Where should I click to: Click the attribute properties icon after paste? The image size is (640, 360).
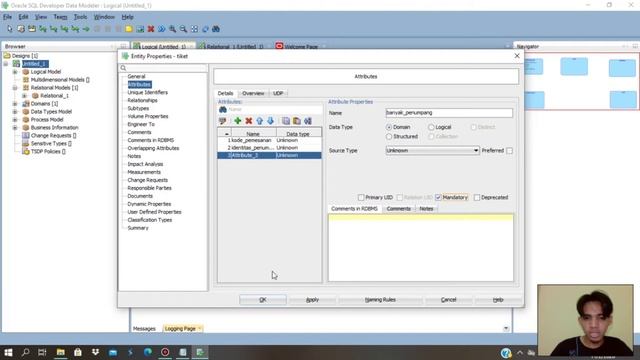coord(308,121)
